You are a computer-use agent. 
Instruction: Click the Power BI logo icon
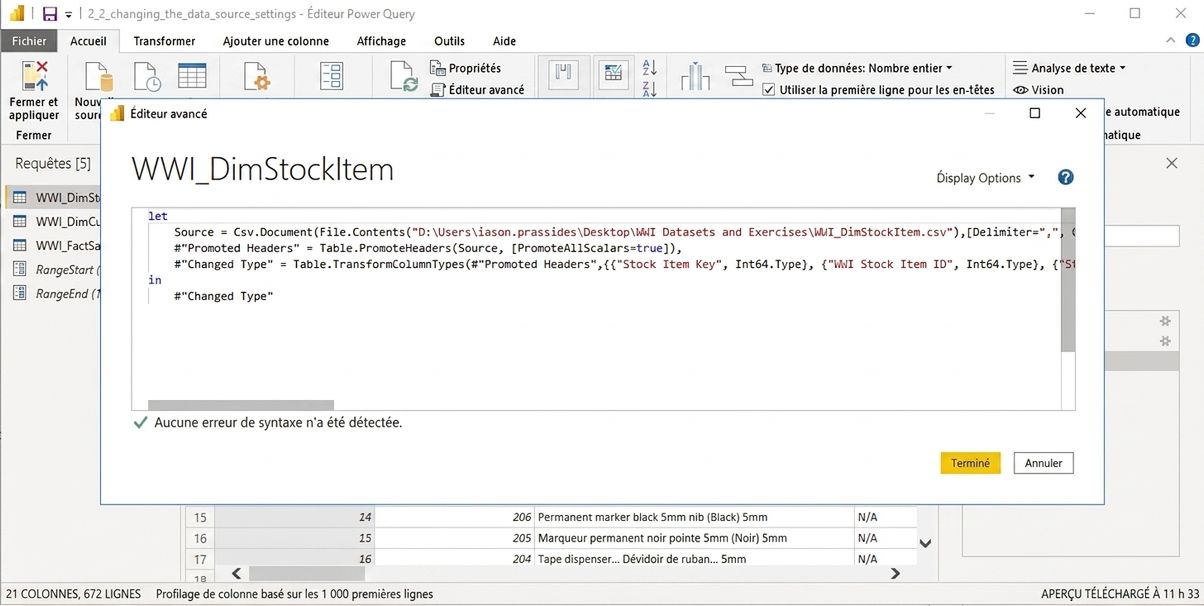point(17,14)
